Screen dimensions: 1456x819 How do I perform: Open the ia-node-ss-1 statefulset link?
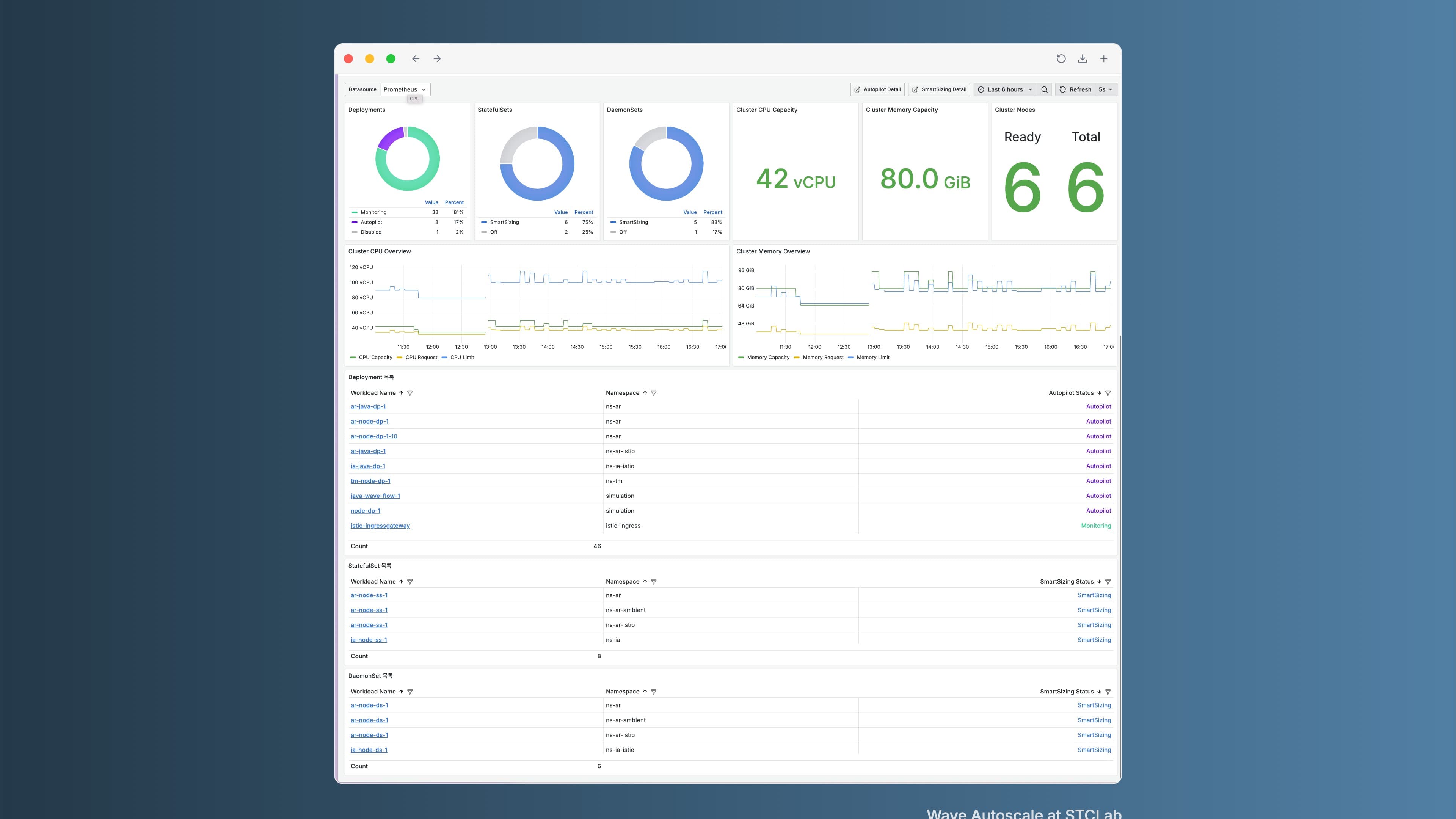click(369, 640)
